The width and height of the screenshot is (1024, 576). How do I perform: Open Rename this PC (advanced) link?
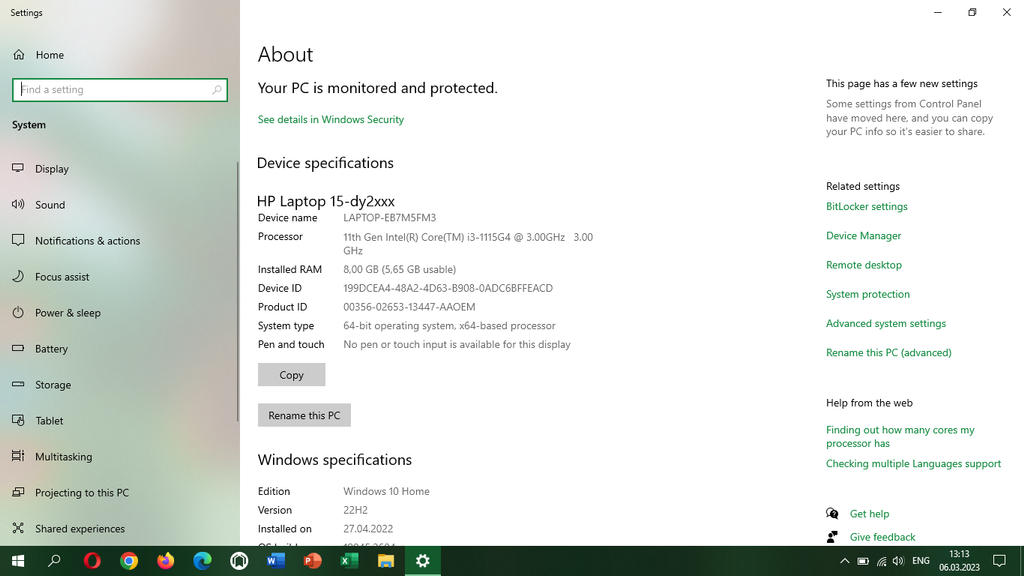(x=889, y=353)
